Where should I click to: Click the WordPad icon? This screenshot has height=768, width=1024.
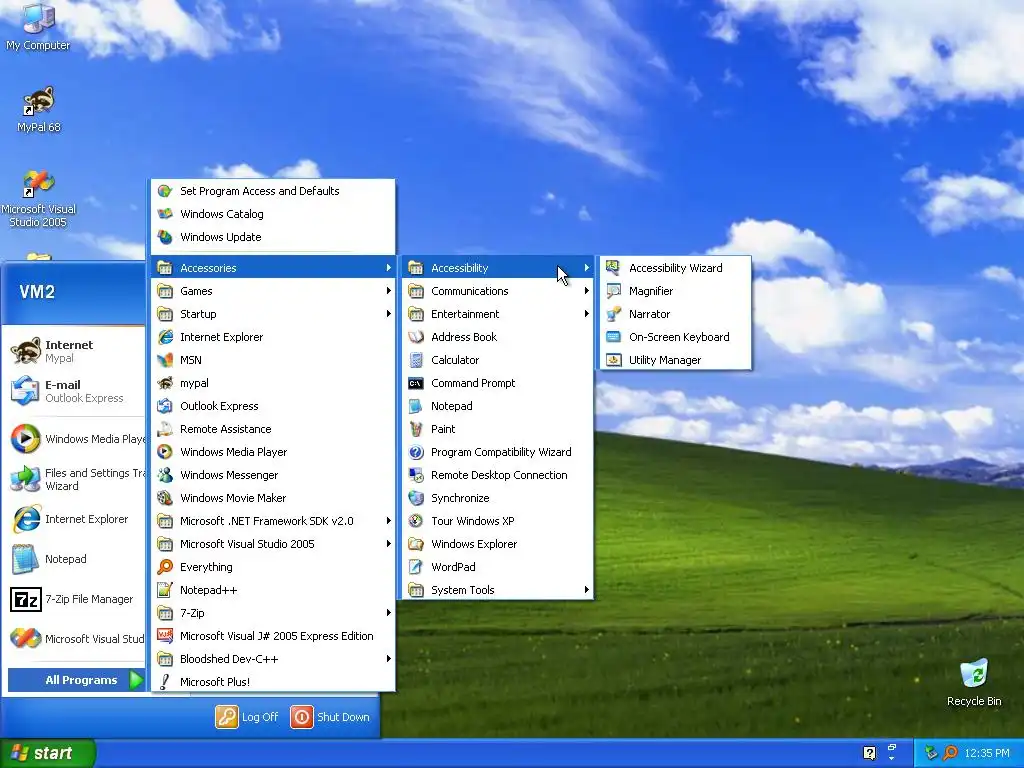pyautogui.click(x=415, y=567)
